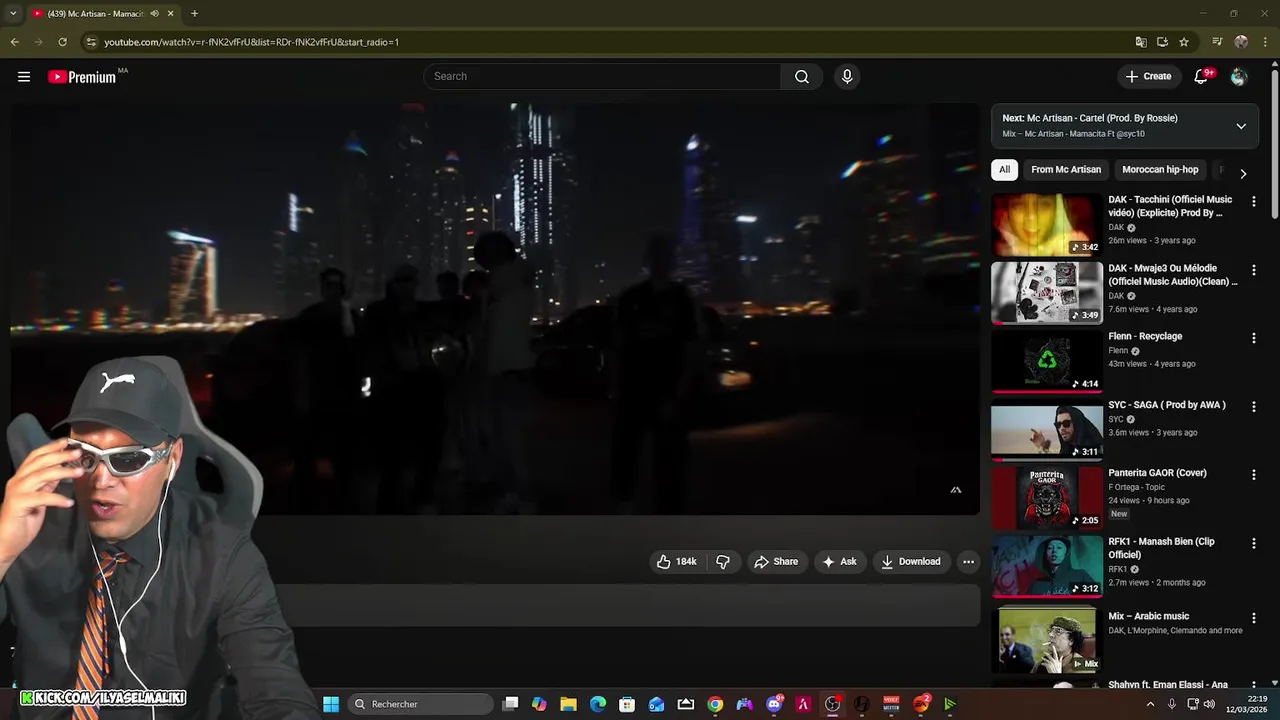Mute the tab via speaker icon
Screen dimensions: 1280x720
pyautogui.click(x=154, y=14)
